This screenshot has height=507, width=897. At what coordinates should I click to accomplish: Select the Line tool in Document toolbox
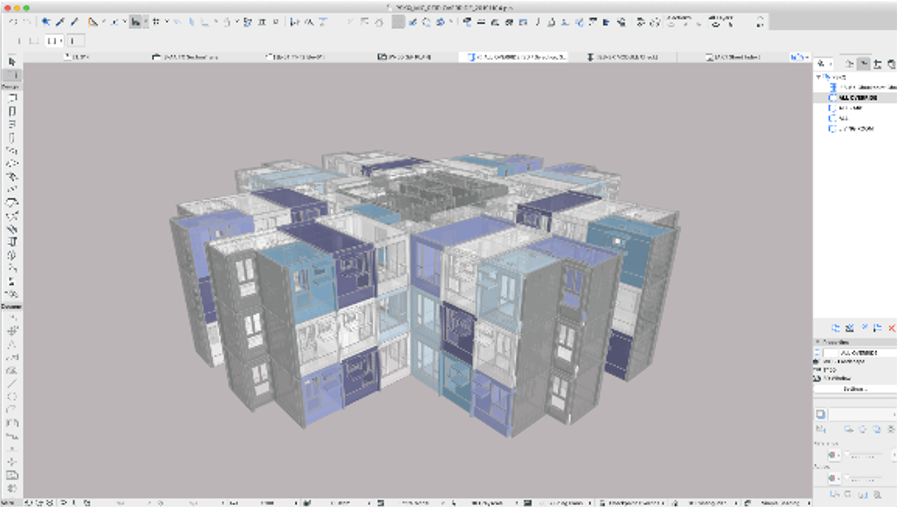point(11,383)
